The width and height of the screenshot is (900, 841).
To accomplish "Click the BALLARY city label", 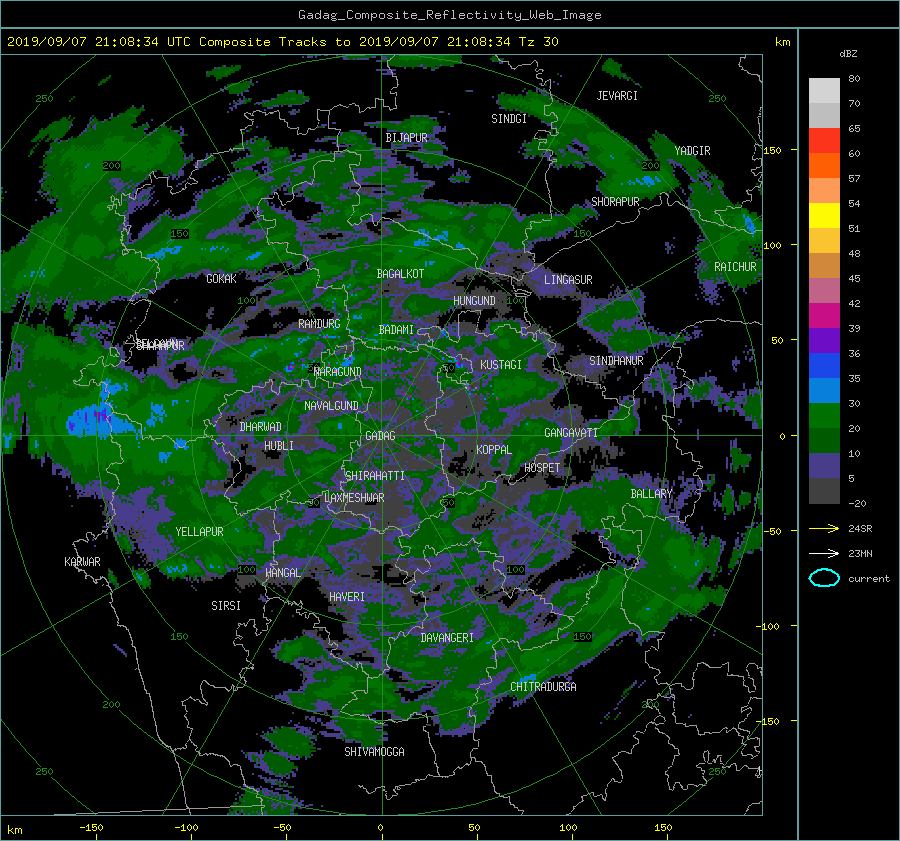I will tap(651, 494).
